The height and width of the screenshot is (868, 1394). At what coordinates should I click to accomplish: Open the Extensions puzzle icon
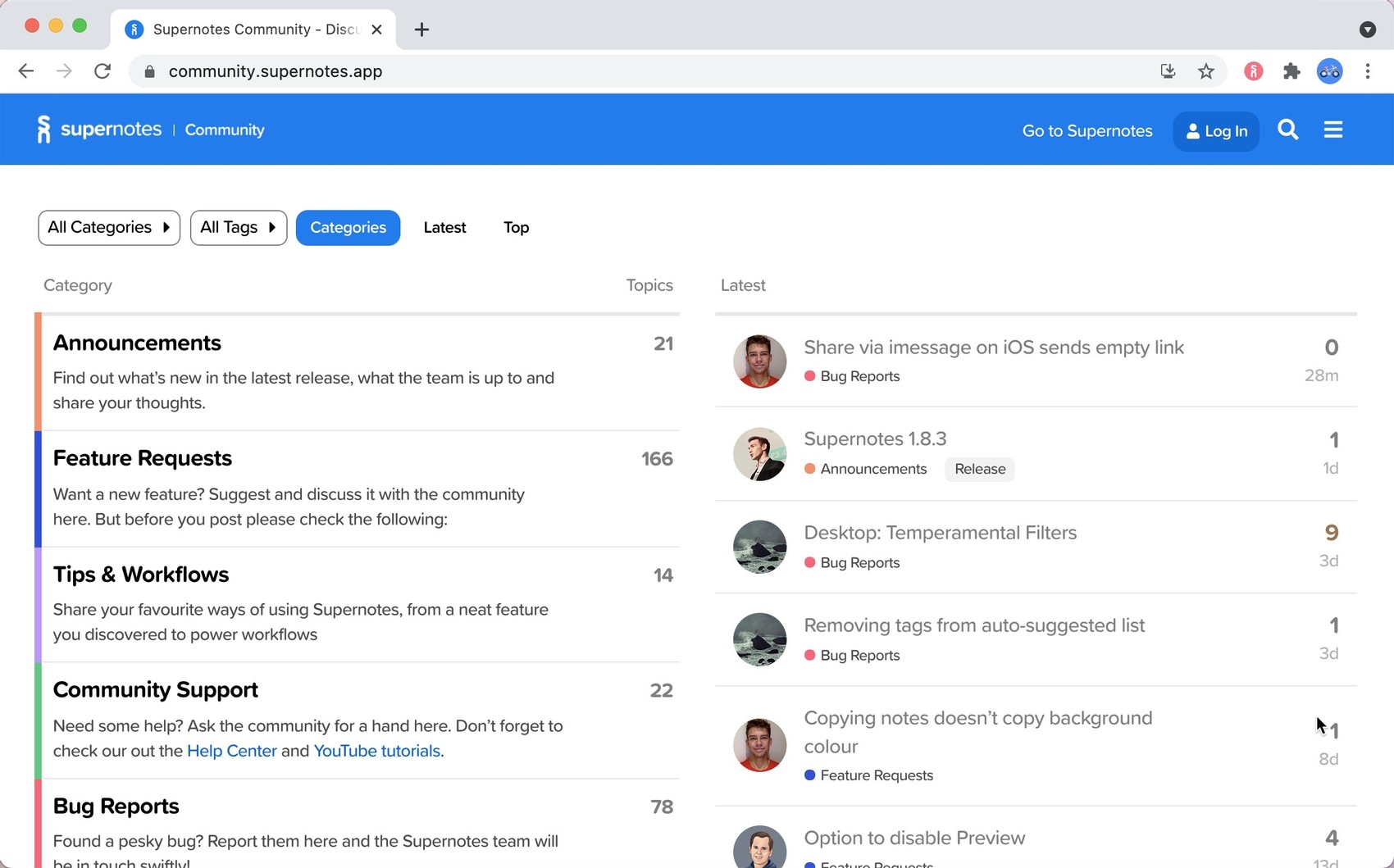click(1291, 71)
